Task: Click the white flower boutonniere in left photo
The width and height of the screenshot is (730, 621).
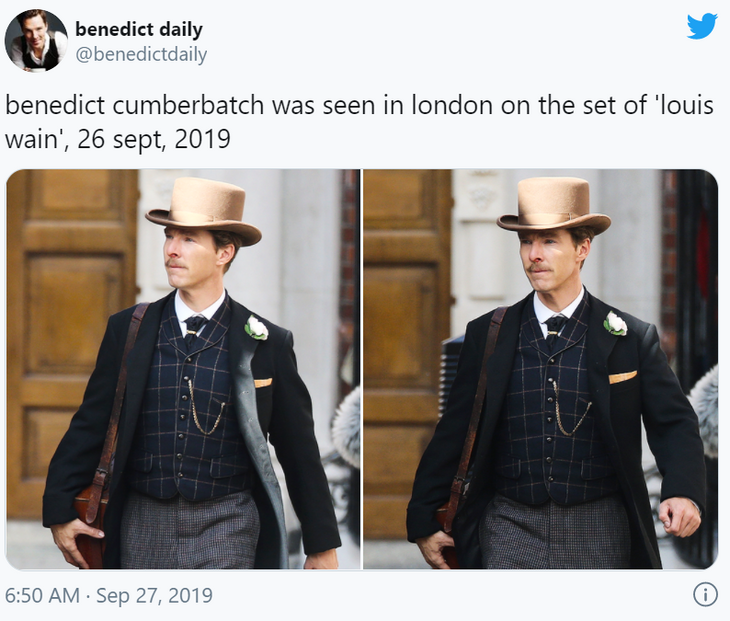Action: click(257, 328)
